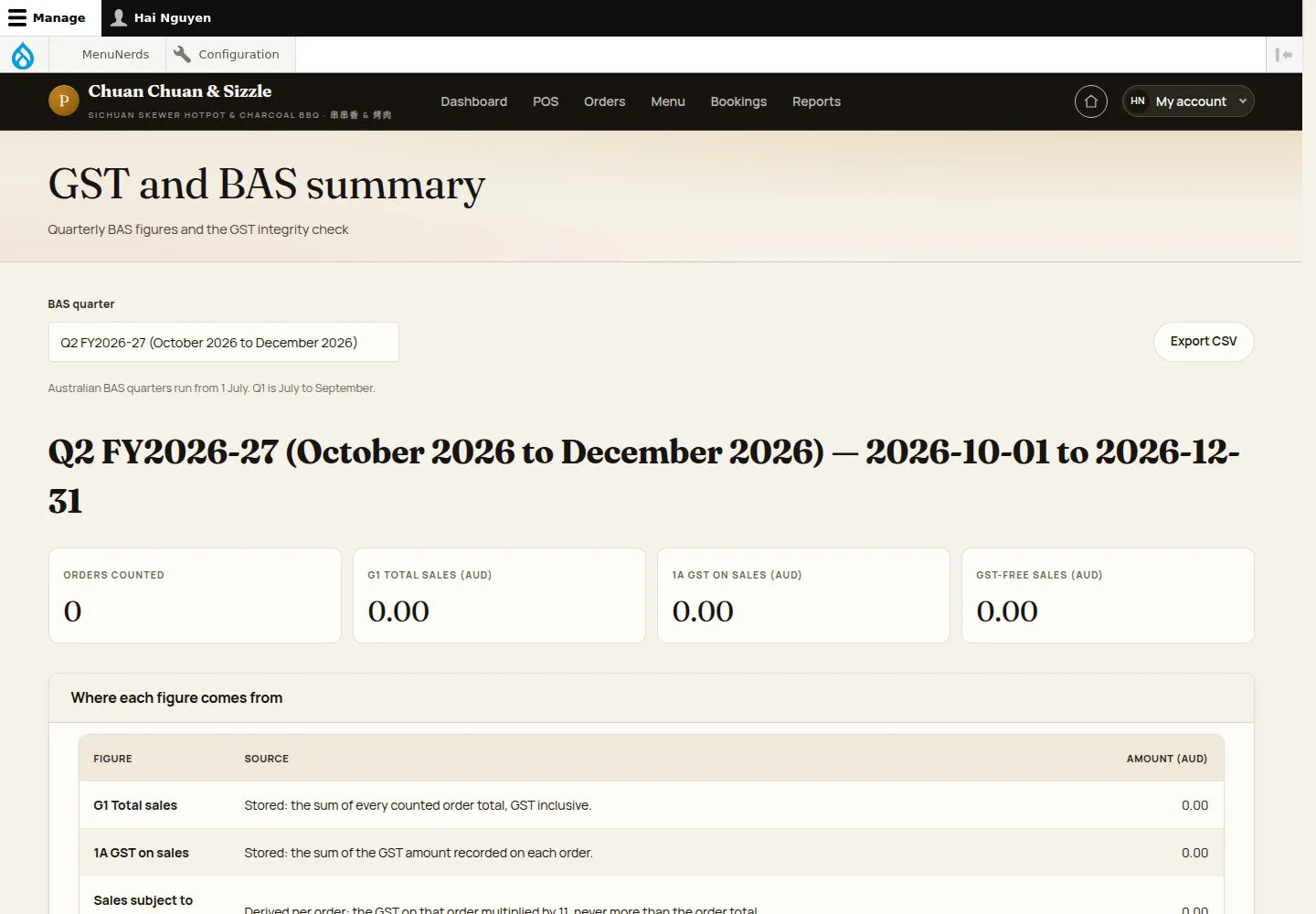Click the AMOUNT (AUD) column header
This screenshot has height=914, width=1316.
(1167, 759)
